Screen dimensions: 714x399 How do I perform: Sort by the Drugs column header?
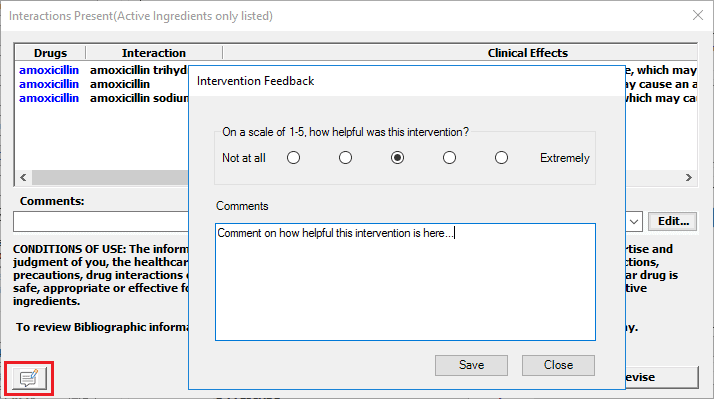click(50, 53)
